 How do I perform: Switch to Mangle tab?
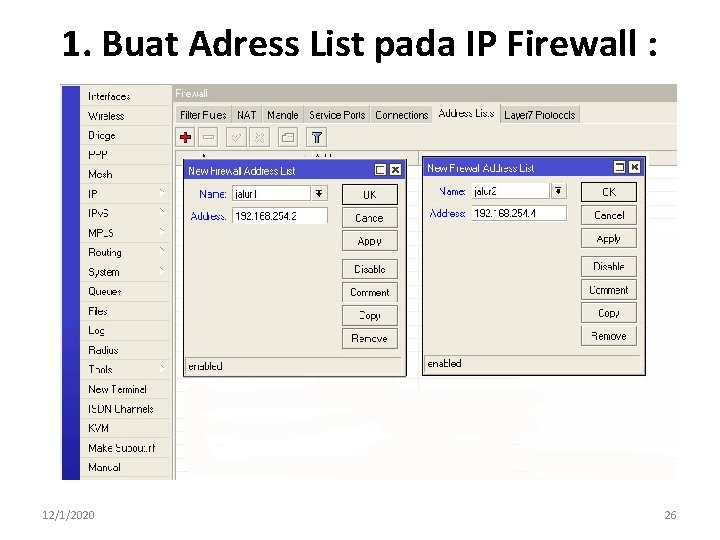pyautogui.click(x=282, y=115)
